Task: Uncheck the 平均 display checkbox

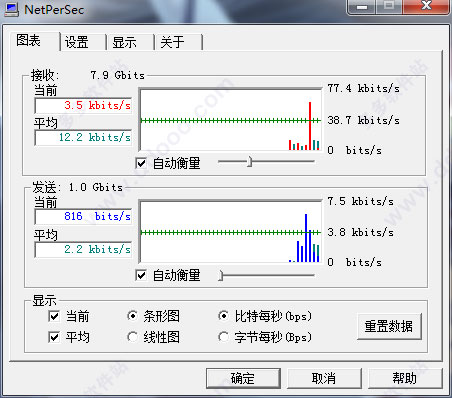Action: (x=54, y=337)
